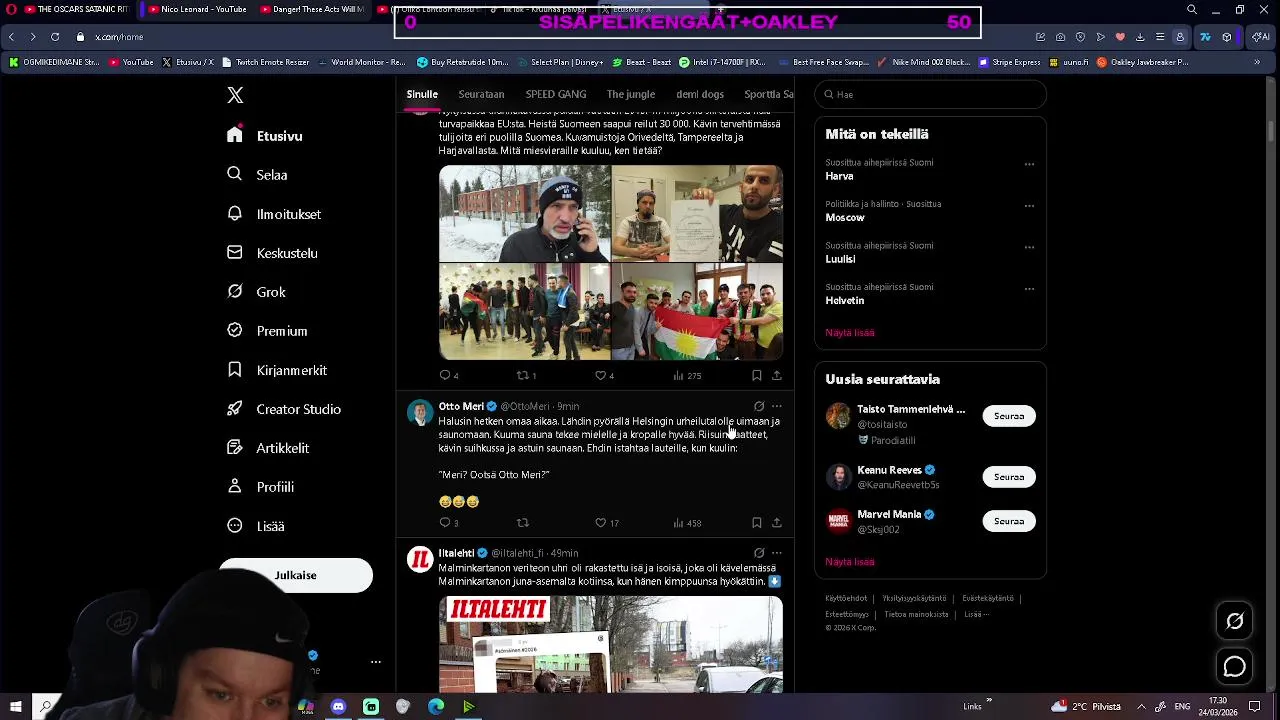Expand Lisää more menu

[x=256, y=526]
